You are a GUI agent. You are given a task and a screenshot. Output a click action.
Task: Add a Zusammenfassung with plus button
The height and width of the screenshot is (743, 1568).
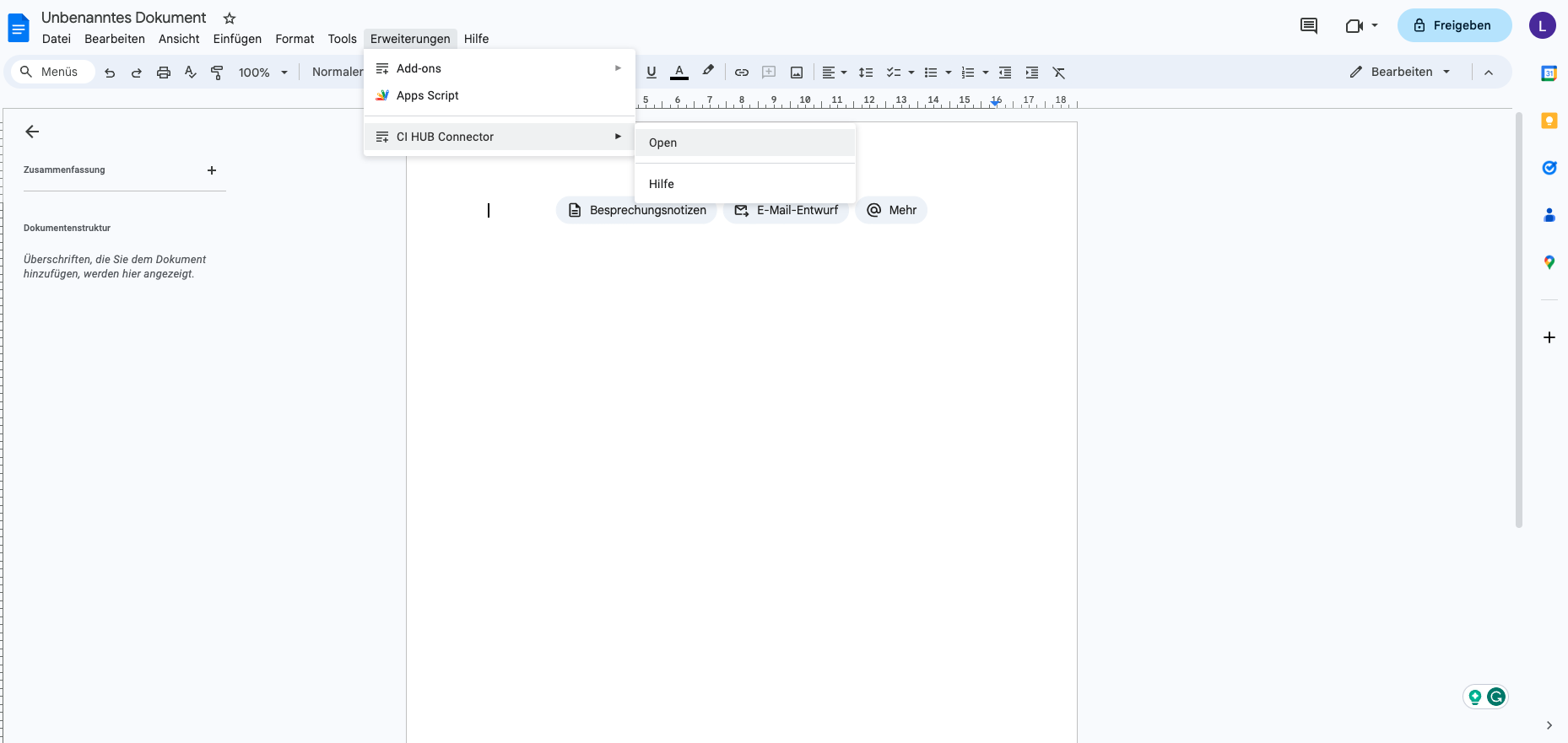tap(212, 170)
